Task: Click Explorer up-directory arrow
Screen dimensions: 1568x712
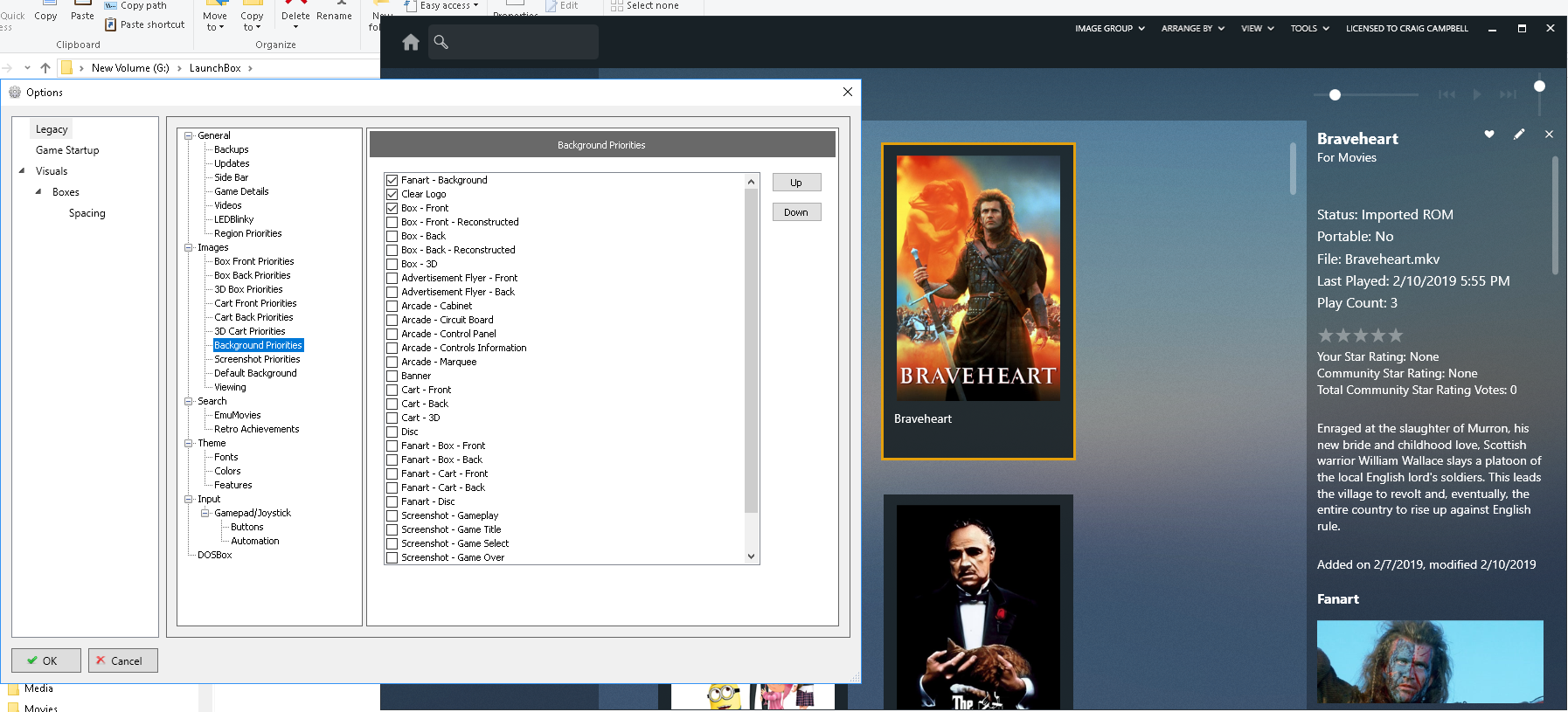Action: 45,68
